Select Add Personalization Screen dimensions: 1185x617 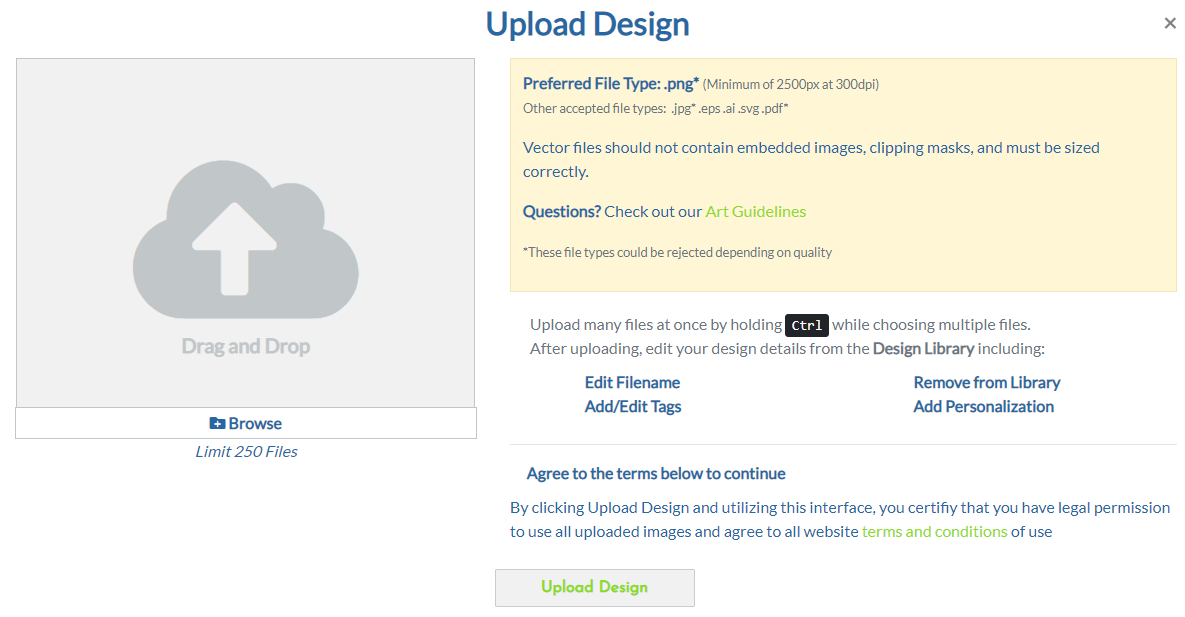983,406
